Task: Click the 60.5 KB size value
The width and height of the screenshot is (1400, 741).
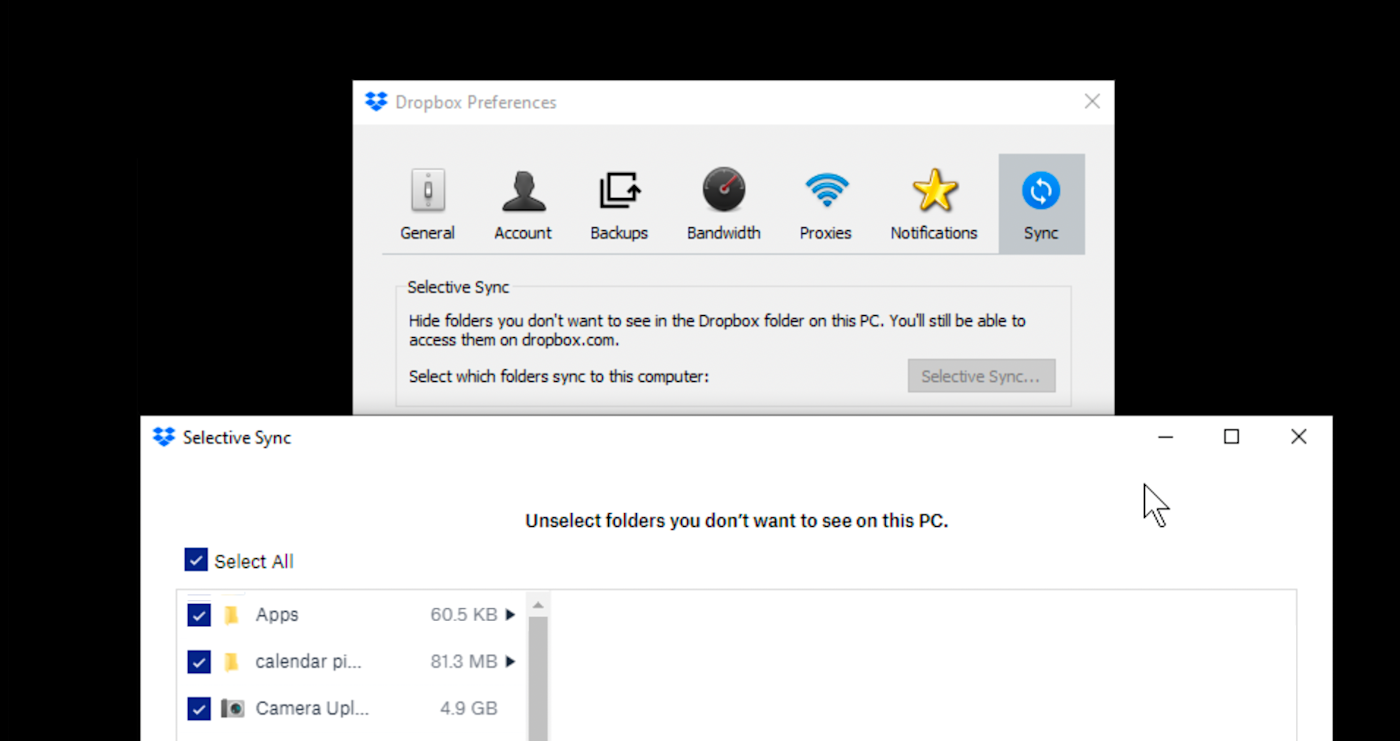Action: click(464, 615)
